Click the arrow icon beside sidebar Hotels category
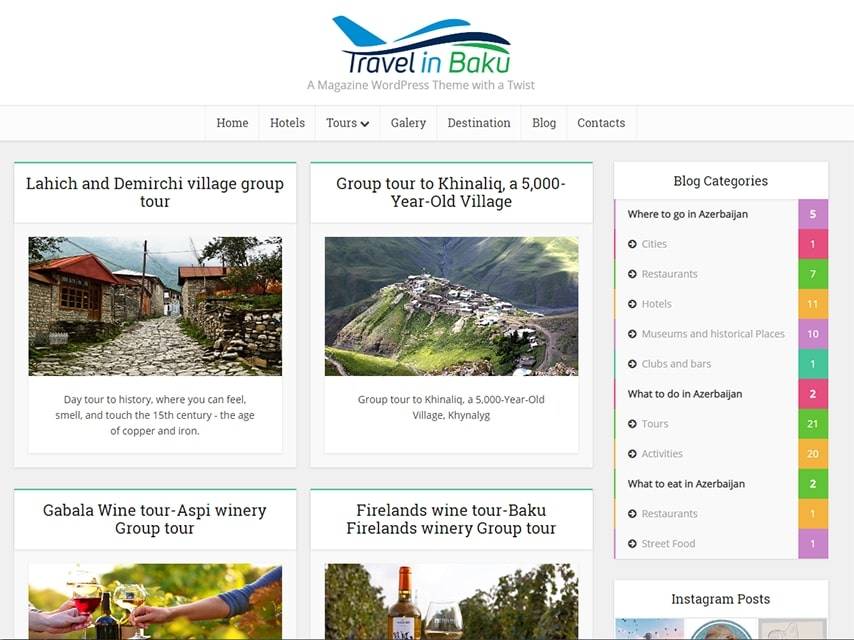The image size is (854, 640). pyautogui.click(x=632, y=304)
